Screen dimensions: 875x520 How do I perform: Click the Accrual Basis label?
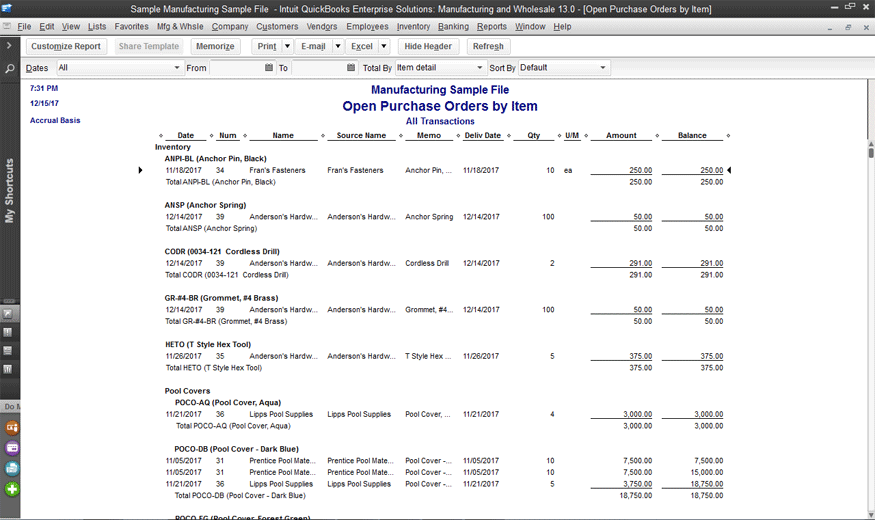[x=55, y=120]
